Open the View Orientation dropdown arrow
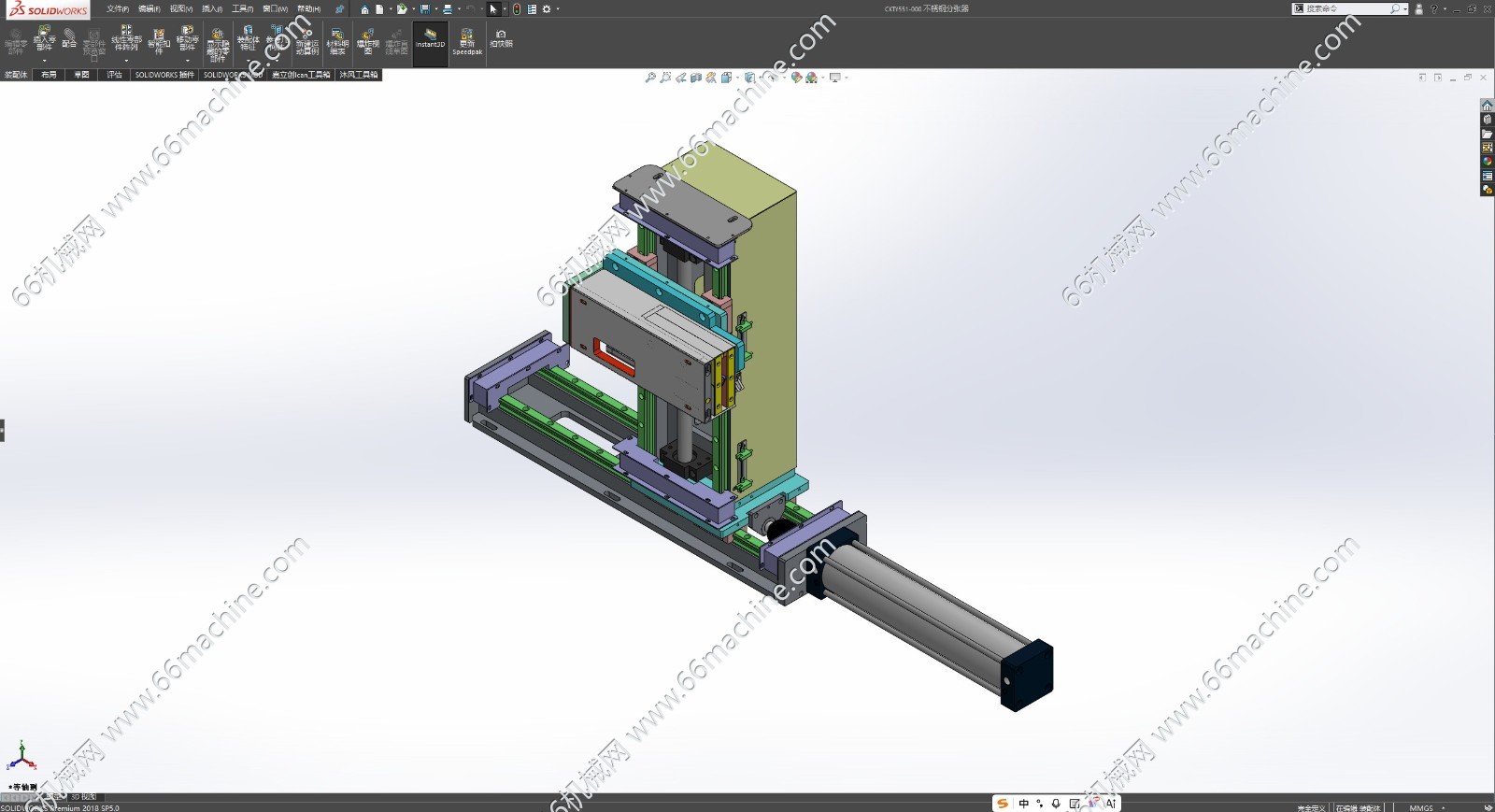1495x812 pixels. point(737,78)
